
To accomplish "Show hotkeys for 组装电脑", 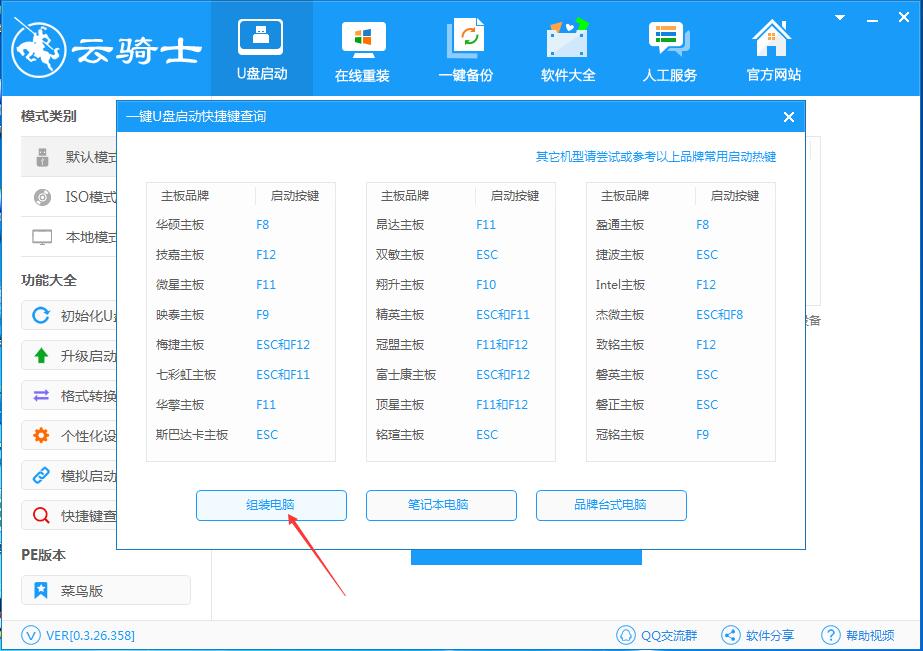I will 271,505.
